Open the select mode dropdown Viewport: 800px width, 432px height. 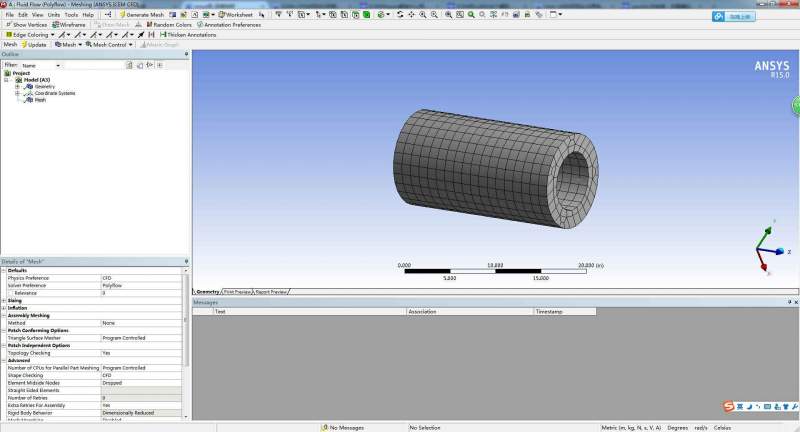click(x=320, y=15)
